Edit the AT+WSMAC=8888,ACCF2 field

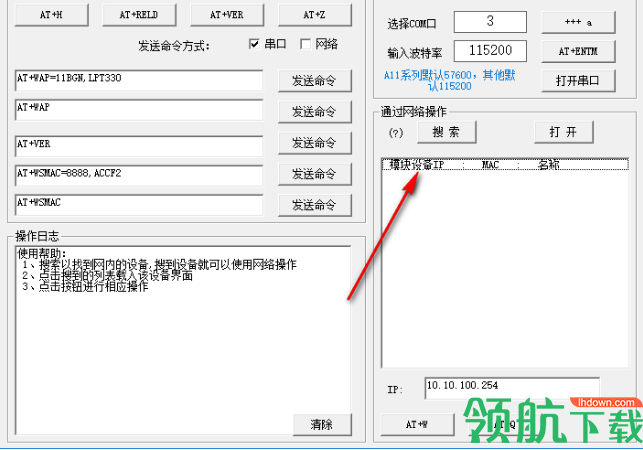[x=139, y=176]
